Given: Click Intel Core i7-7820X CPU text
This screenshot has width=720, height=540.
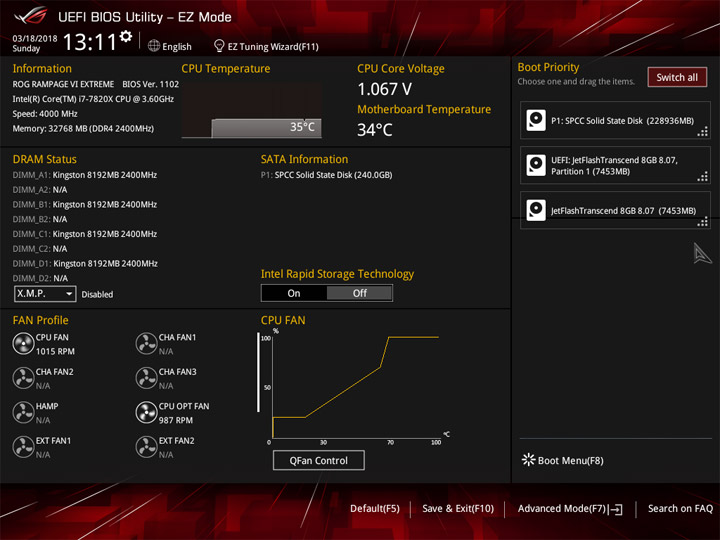Looking at the screenshot, I should point(93,99).
